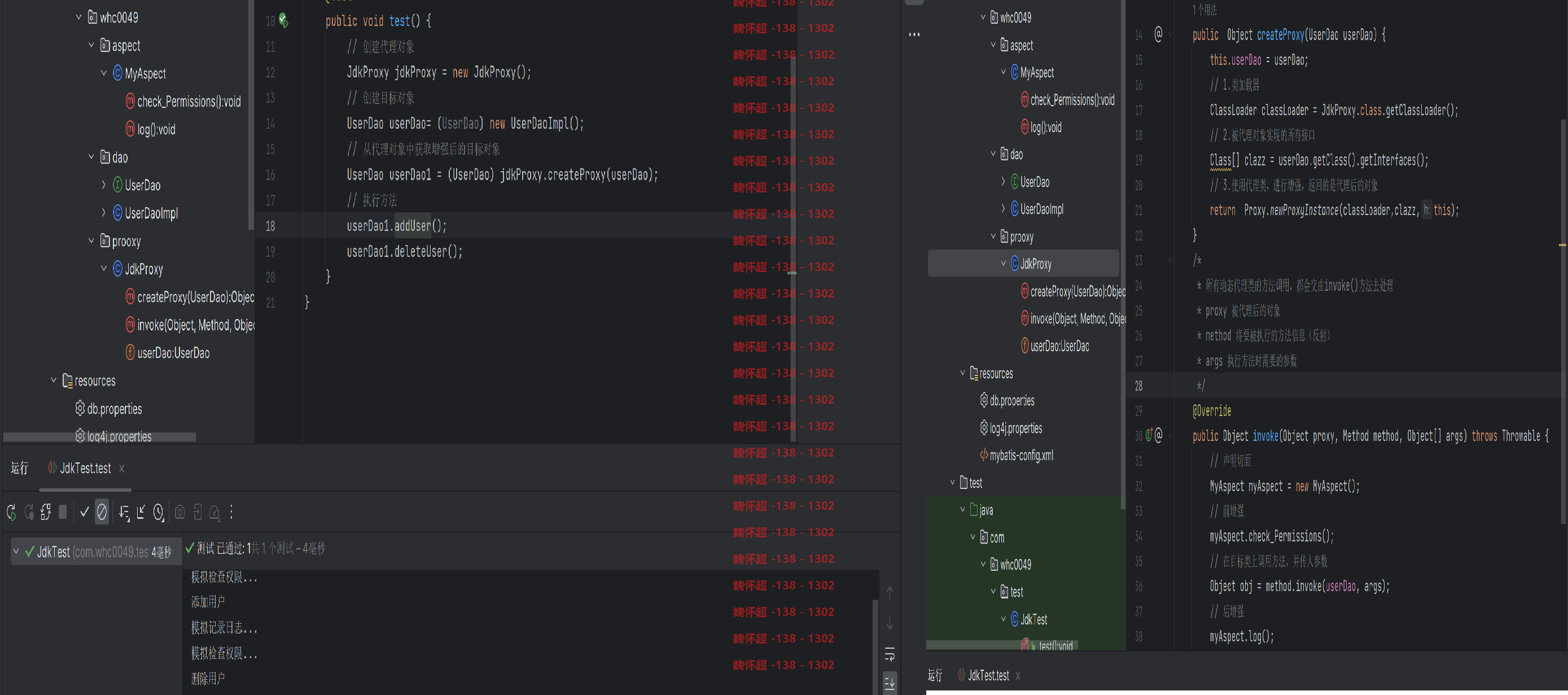Click test passed status line in results
1568x695 pixels.
point(256,549)
